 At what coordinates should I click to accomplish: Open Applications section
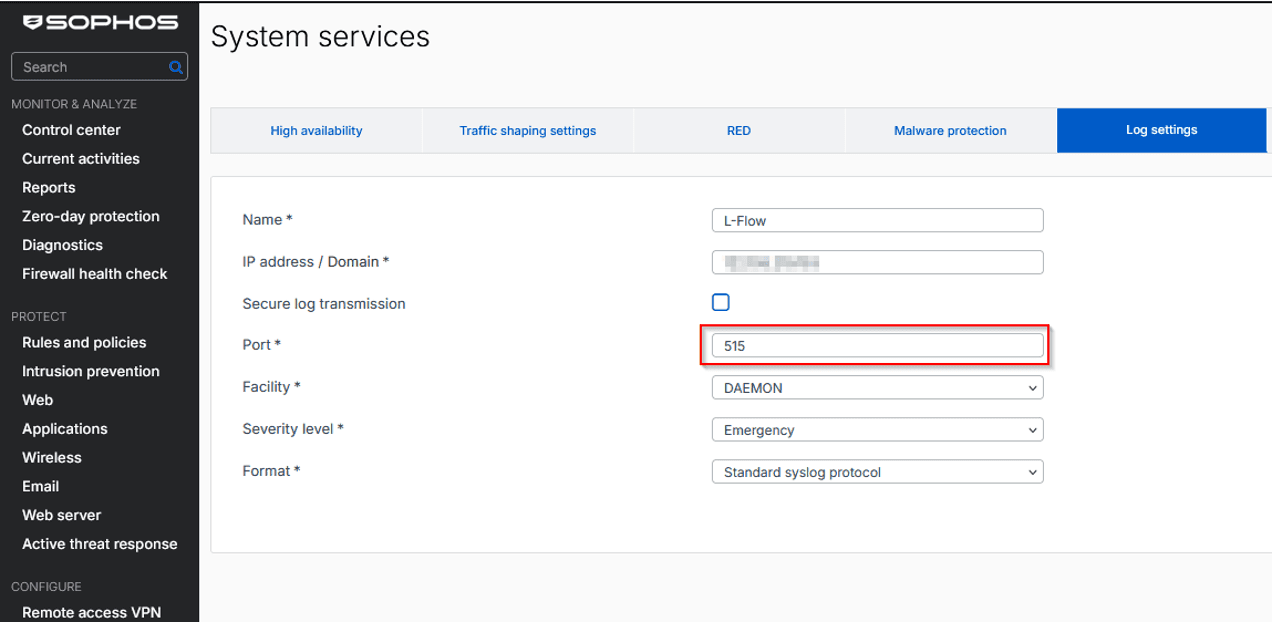65,429
